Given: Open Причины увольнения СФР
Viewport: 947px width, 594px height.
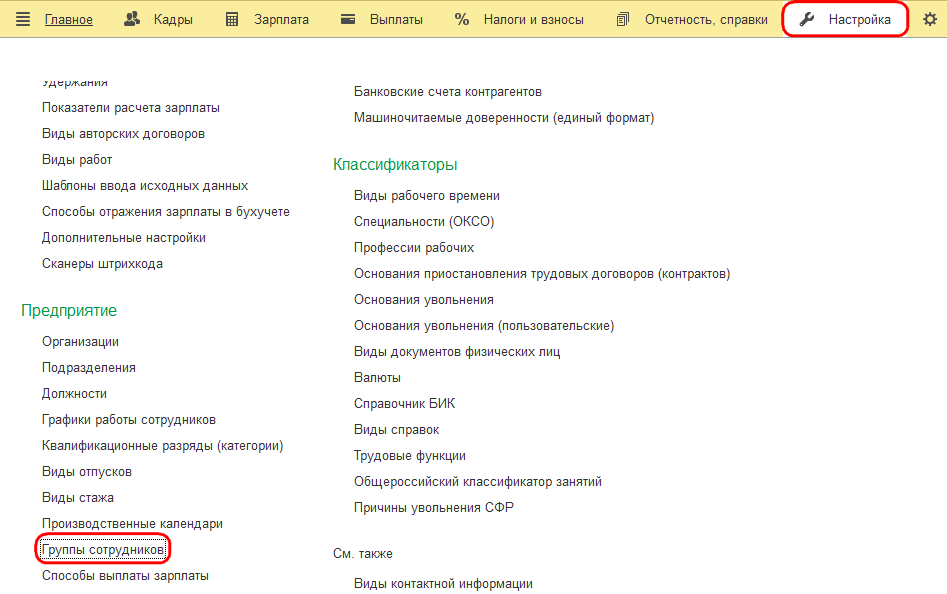Looking at the screenshot, I should pyautogui.click(x=434, y=508).
